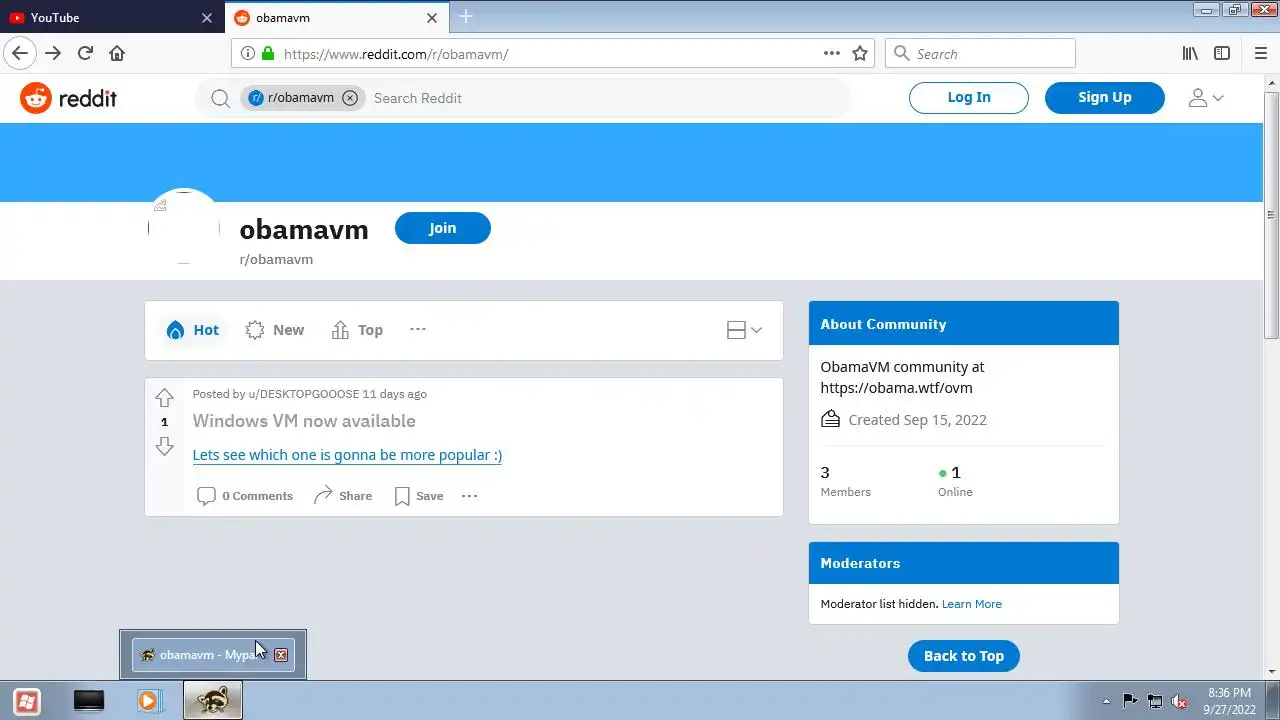Close the YouTube tab
This screenshot has height=720, width=1280.
(207, 18)
